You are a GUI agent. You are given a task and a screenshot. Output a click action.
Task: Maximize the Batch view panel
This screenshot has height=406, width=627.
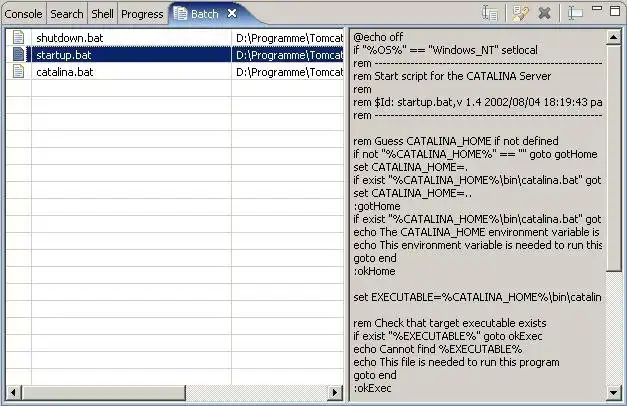(x=615, y=10)
